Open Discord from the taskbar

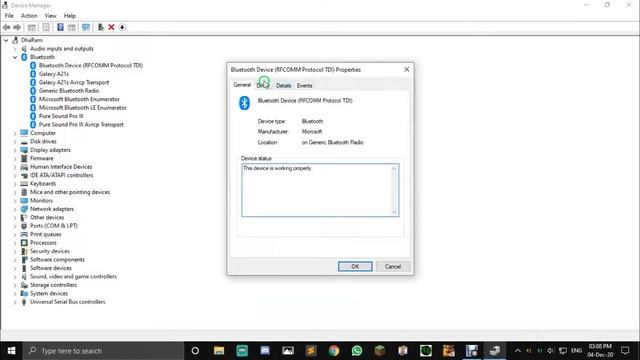pos(265,351)
